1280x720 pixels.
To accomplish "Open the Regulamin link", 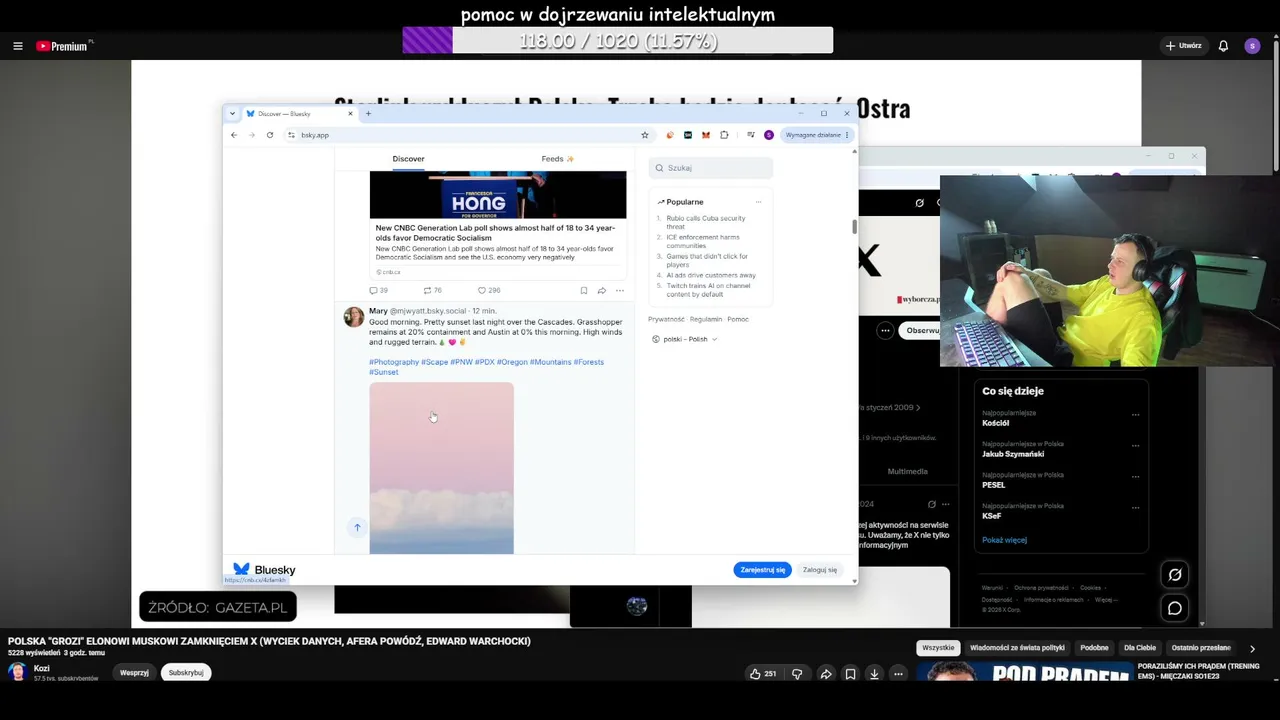I will pos(706,319).
